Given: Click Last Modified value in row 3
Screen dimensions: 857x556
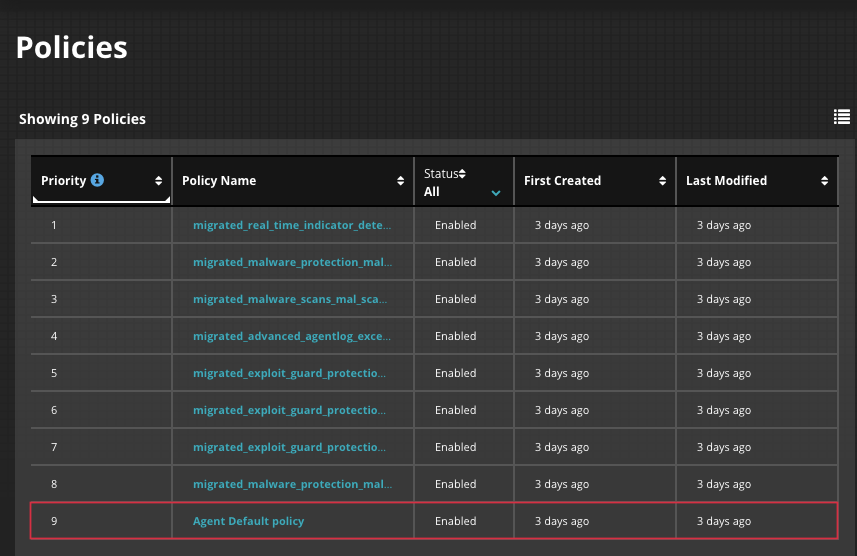Looking at the screenshot, I should point(724,300).
